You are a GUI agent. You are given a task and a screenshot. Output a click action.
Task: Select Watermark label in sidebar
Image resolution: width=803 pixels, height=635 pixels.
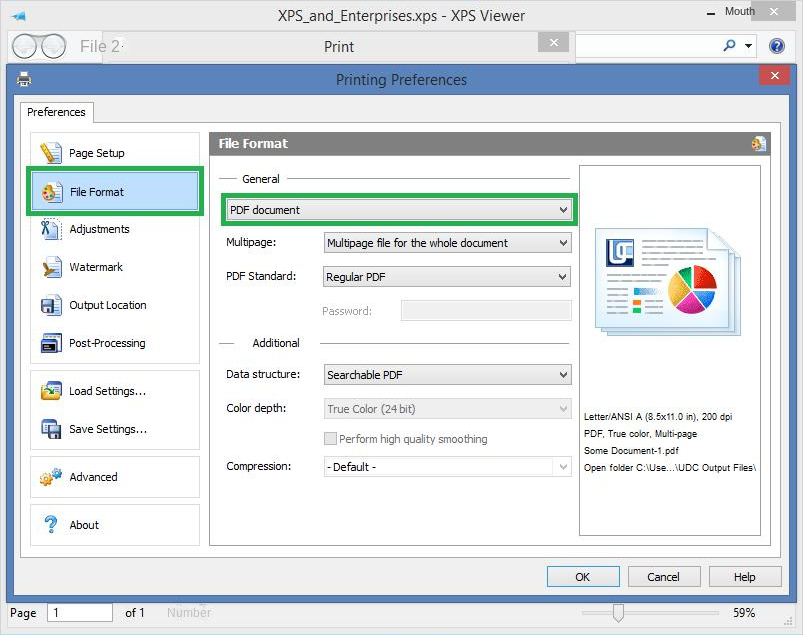point(96,267)
